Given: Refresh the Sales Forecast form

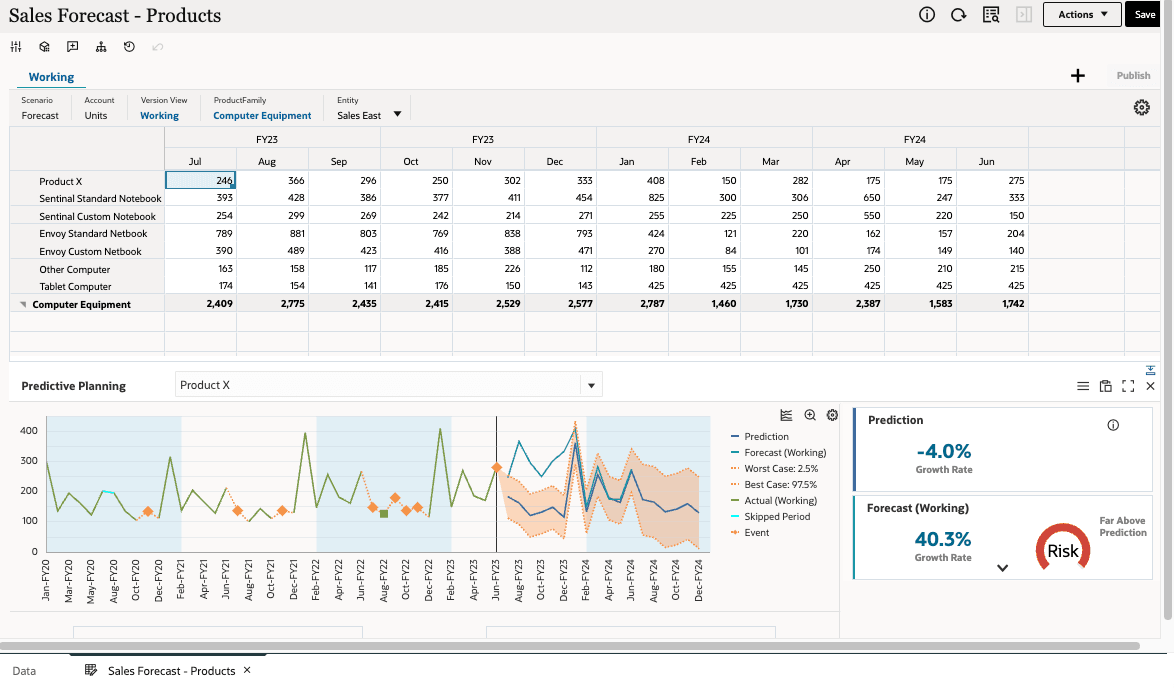Looking at the screenshot, I should (x=959, y=15).
